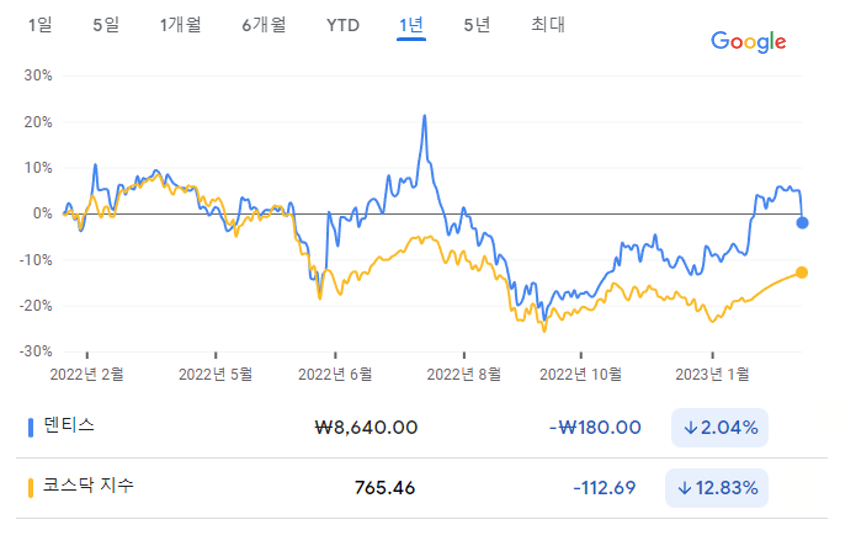Open the 6개월 chart period

click(x=263, y=25)
